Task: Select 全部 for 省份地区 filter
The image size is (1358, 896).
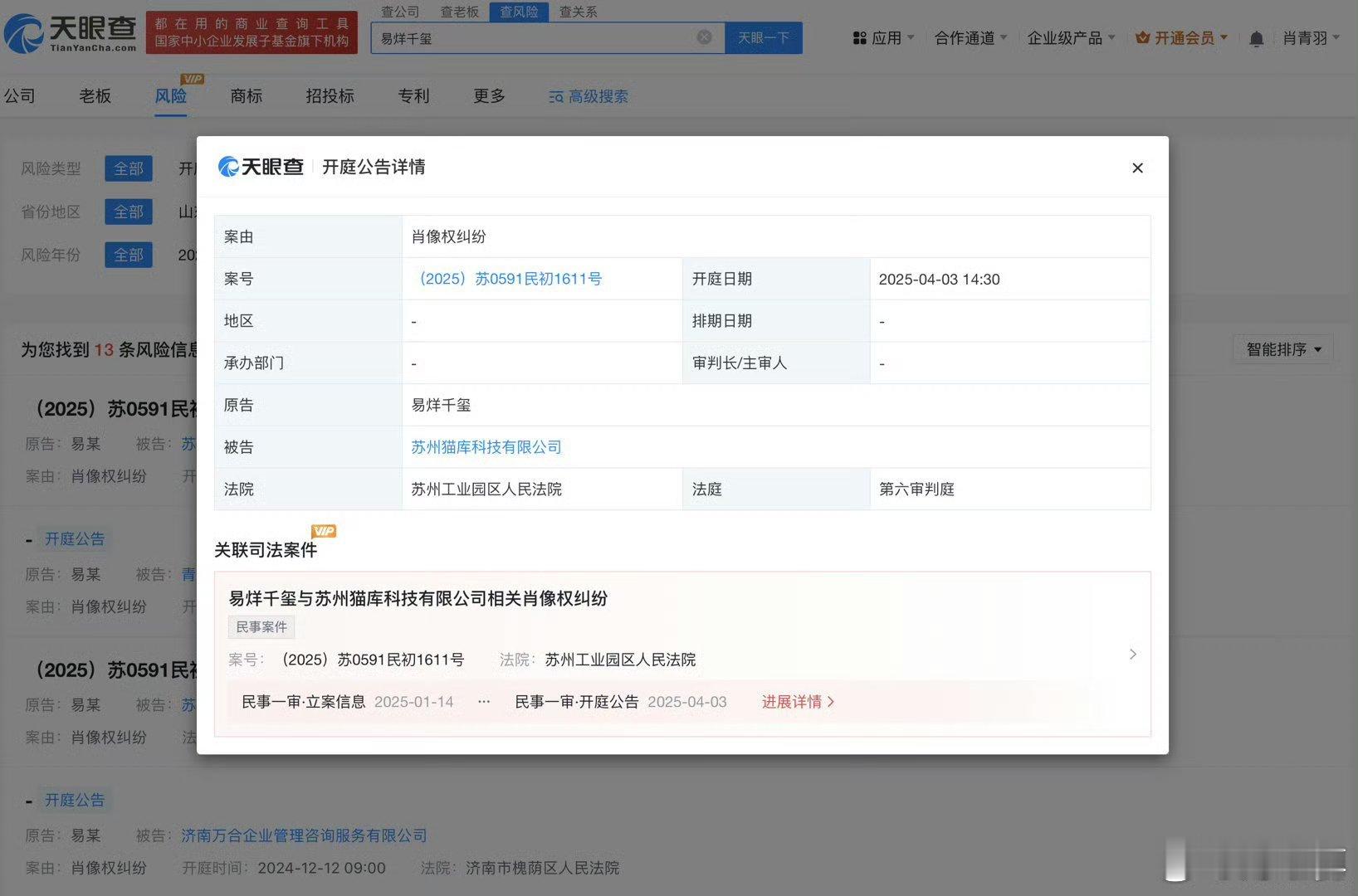Action: click(129, 212)
